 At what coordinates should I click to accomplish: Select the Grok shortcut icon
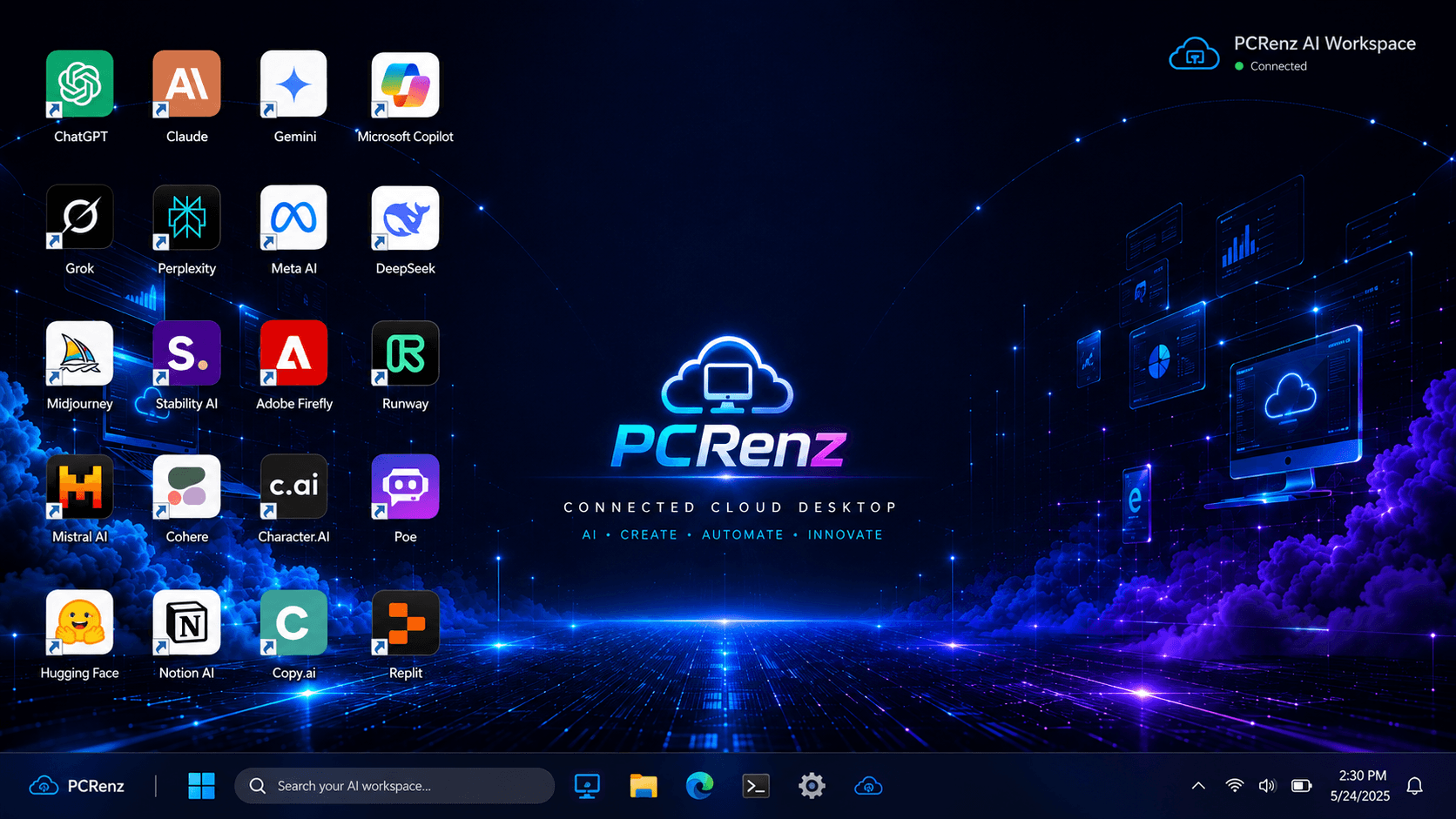pyautogui.click(x=80, y=218)
